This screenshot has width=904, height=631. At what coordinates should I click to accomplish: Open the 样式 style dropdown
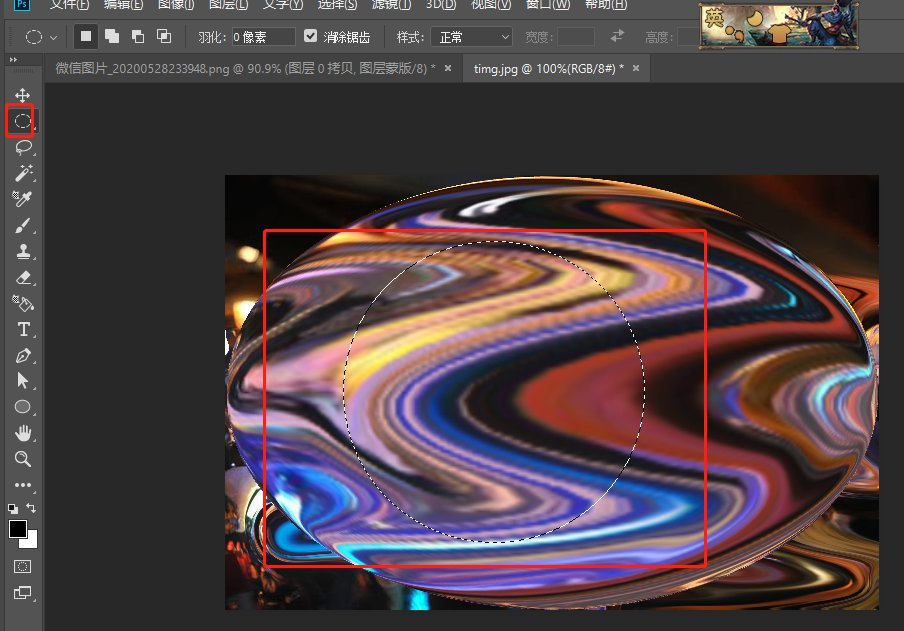pos(472,36)
